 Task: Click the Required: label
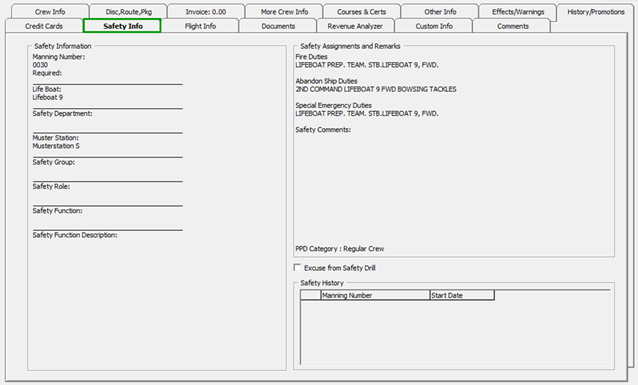47,73
